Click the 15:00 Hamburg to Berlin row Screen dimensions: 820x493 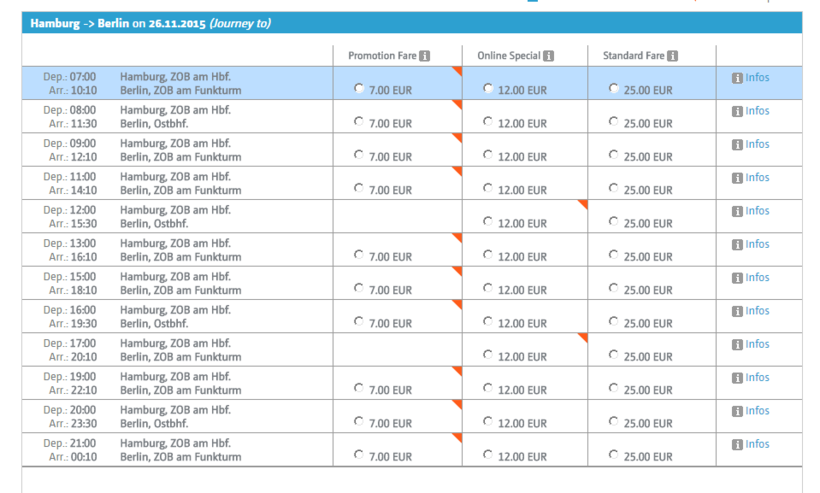(180, 283)
